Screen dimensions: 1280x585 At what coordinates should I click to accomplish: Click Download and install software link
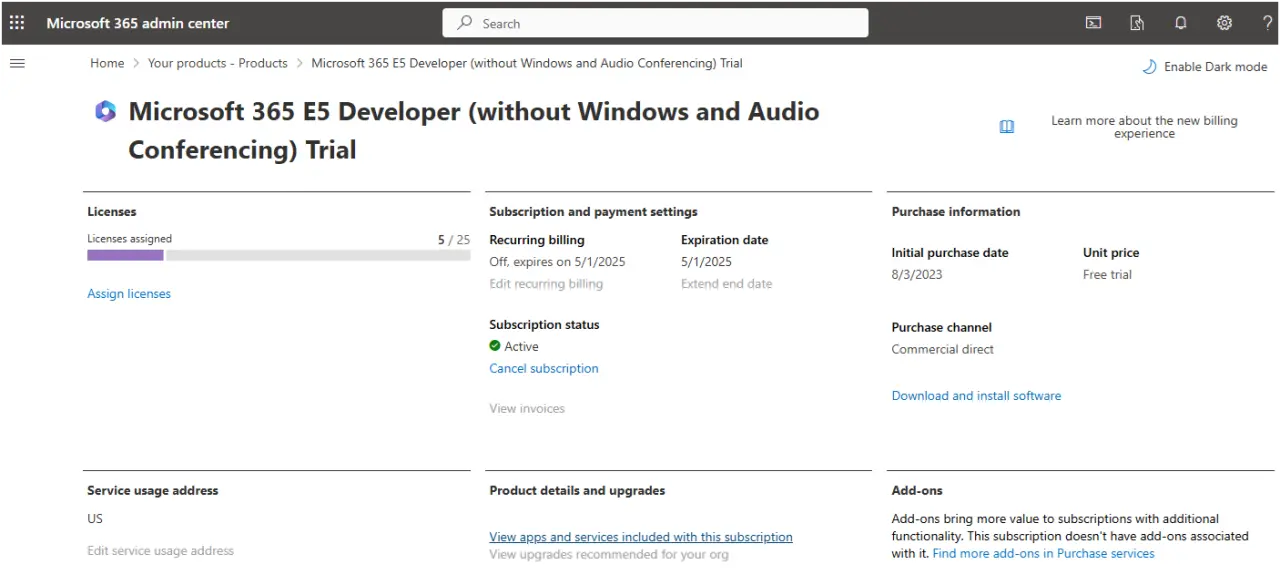[976, 396]
